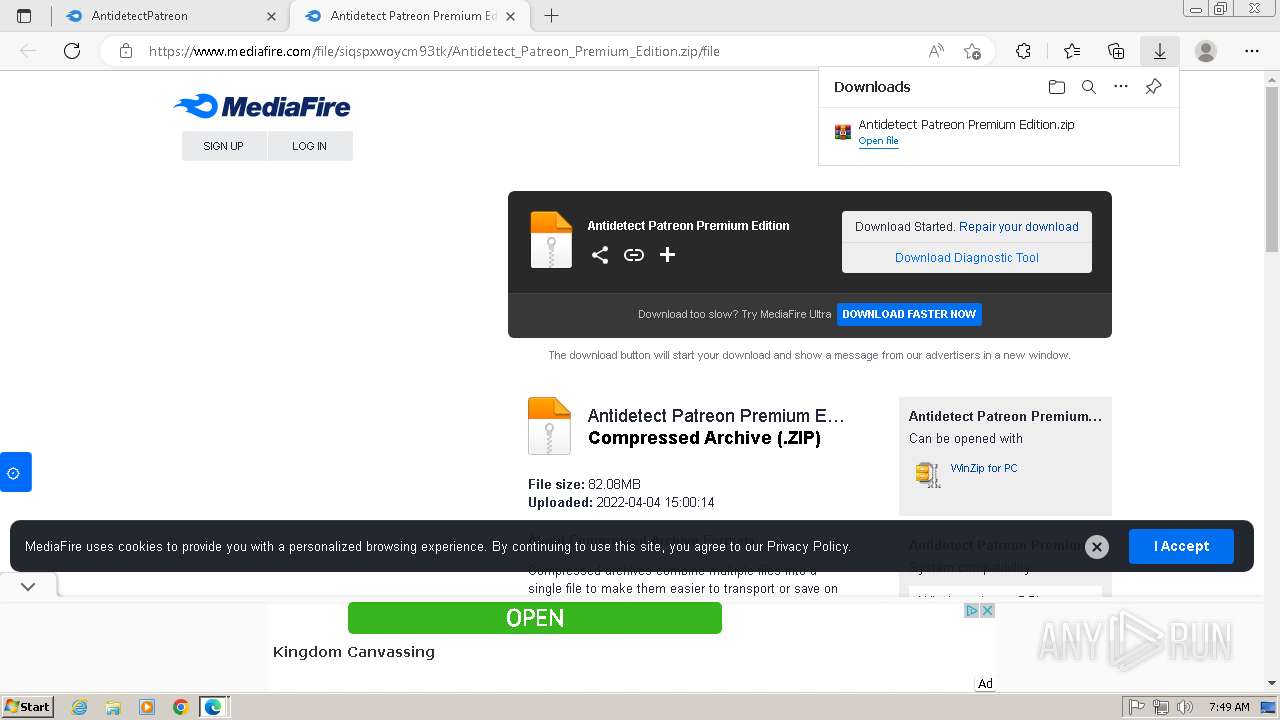Share the file via share icon
This screenshot has width=1280, height=720.
600,255
